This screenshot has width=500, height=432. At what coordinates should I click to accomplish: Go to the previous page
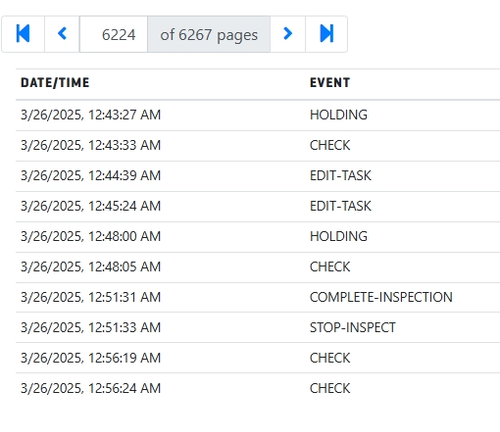coord(62,34)
